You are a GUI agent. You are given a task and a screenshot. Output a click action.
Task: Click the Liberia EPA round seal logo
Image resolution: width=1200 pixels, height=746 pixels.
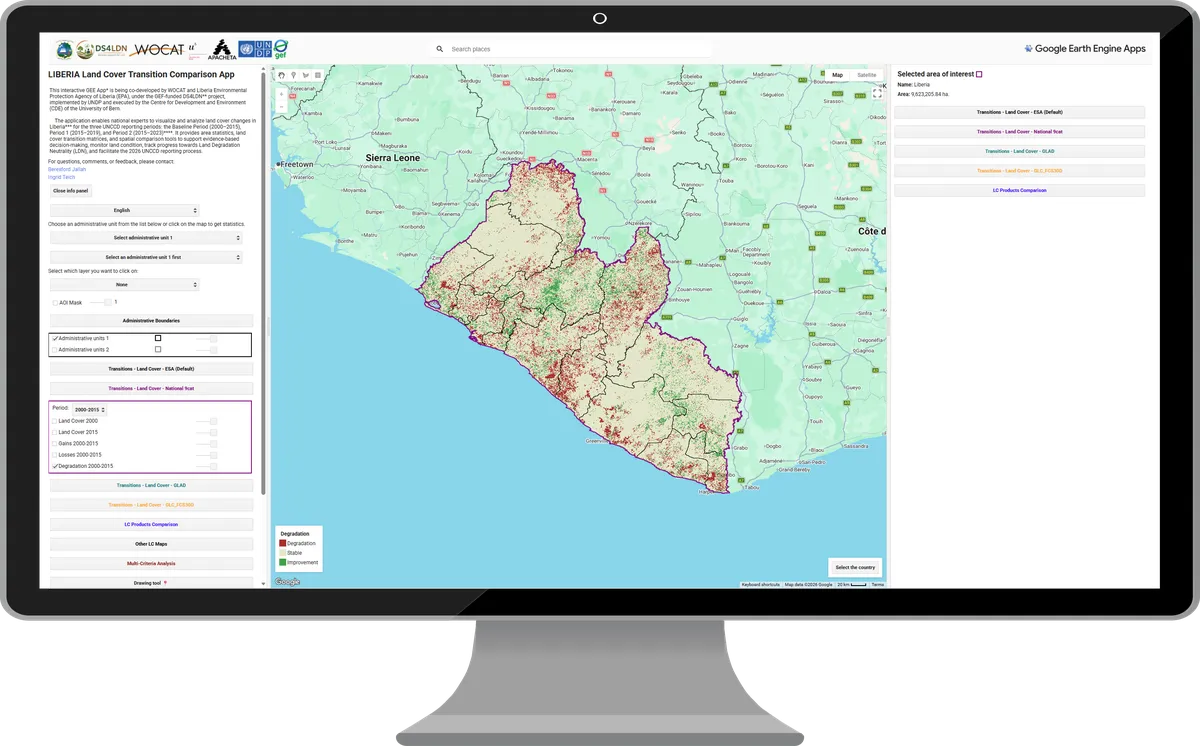coord(64,49)
